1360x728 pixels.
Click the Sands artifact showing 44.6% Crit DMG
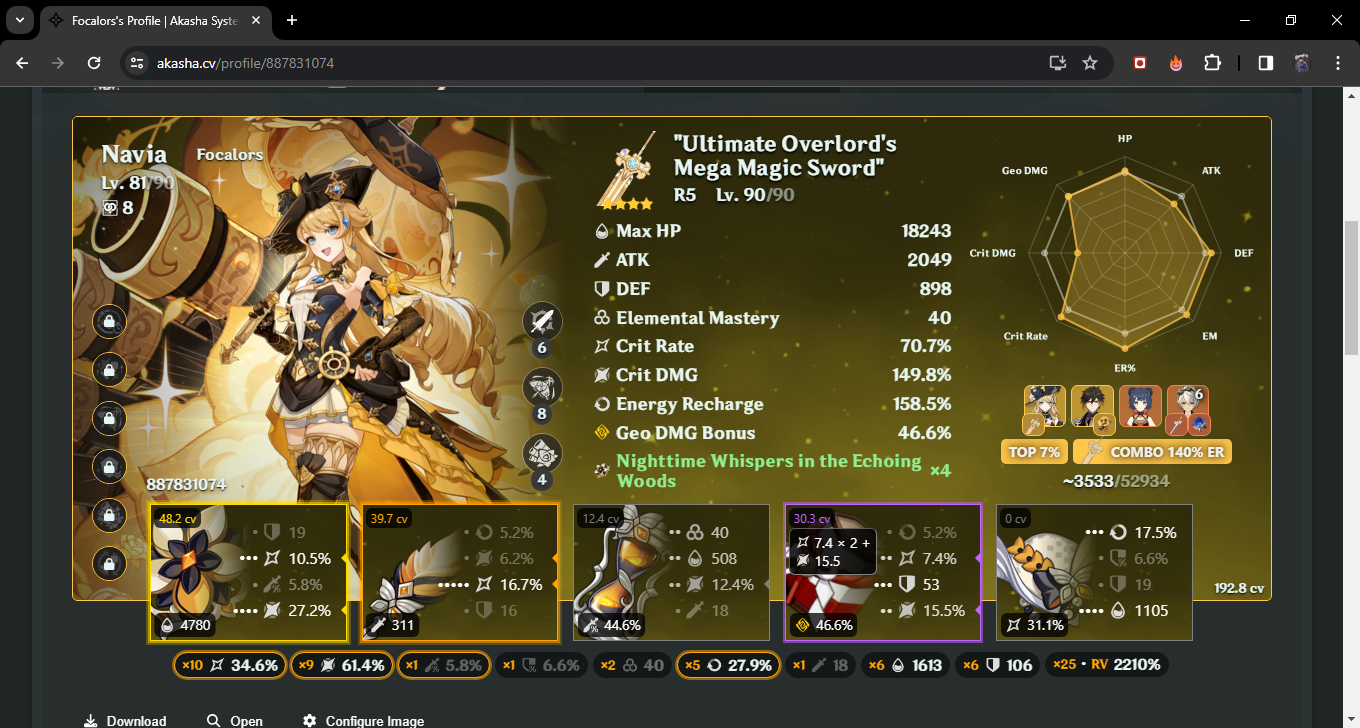pos(671,572)
